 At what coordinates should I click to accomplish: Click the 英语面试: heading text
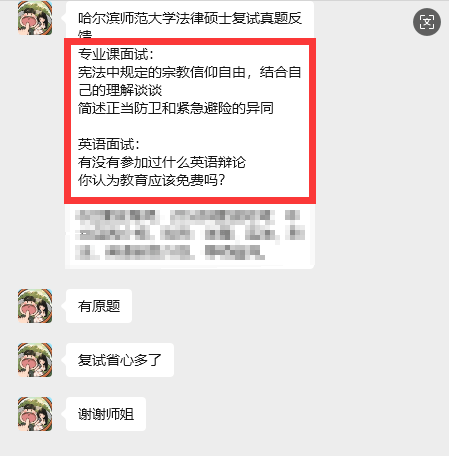click(x=109, y=144)
